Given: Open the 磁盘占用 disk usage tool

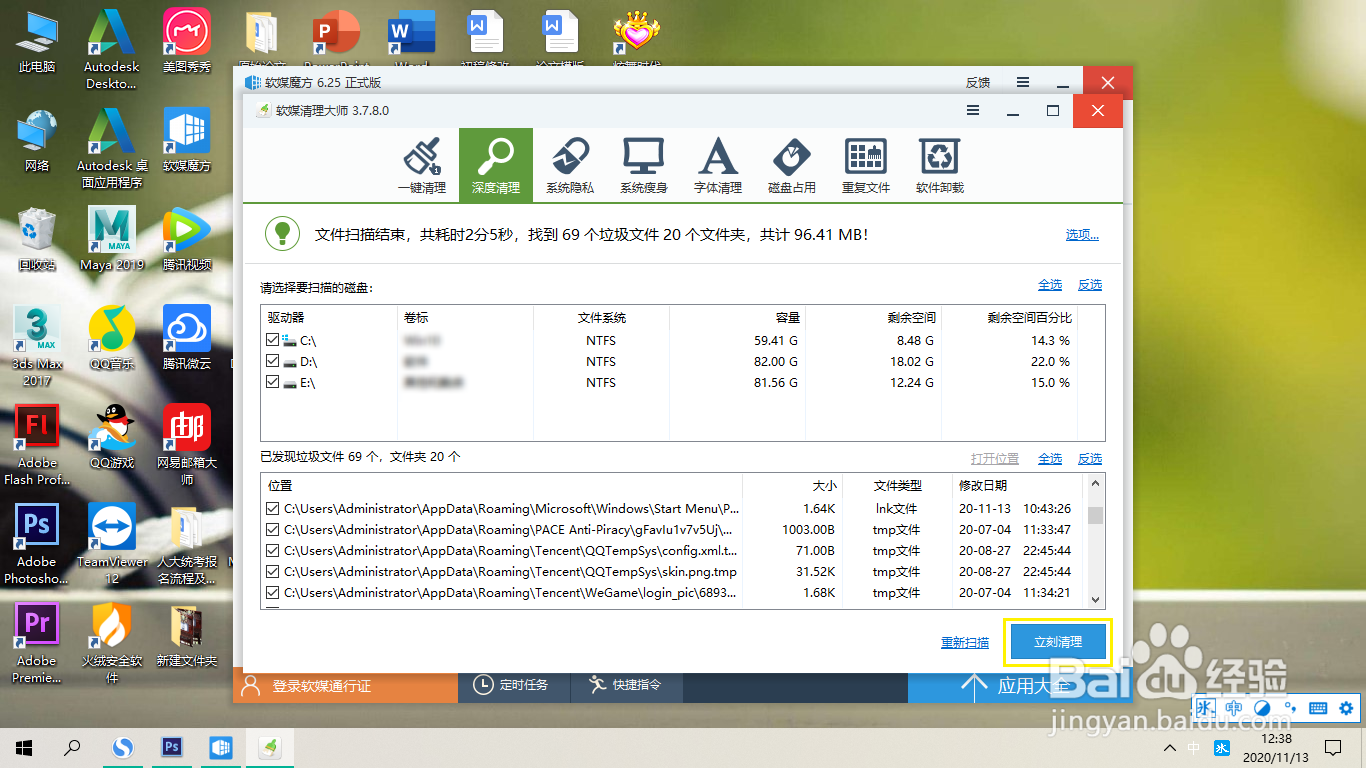Looking at the screenshot, I should [x=792, y=164].
